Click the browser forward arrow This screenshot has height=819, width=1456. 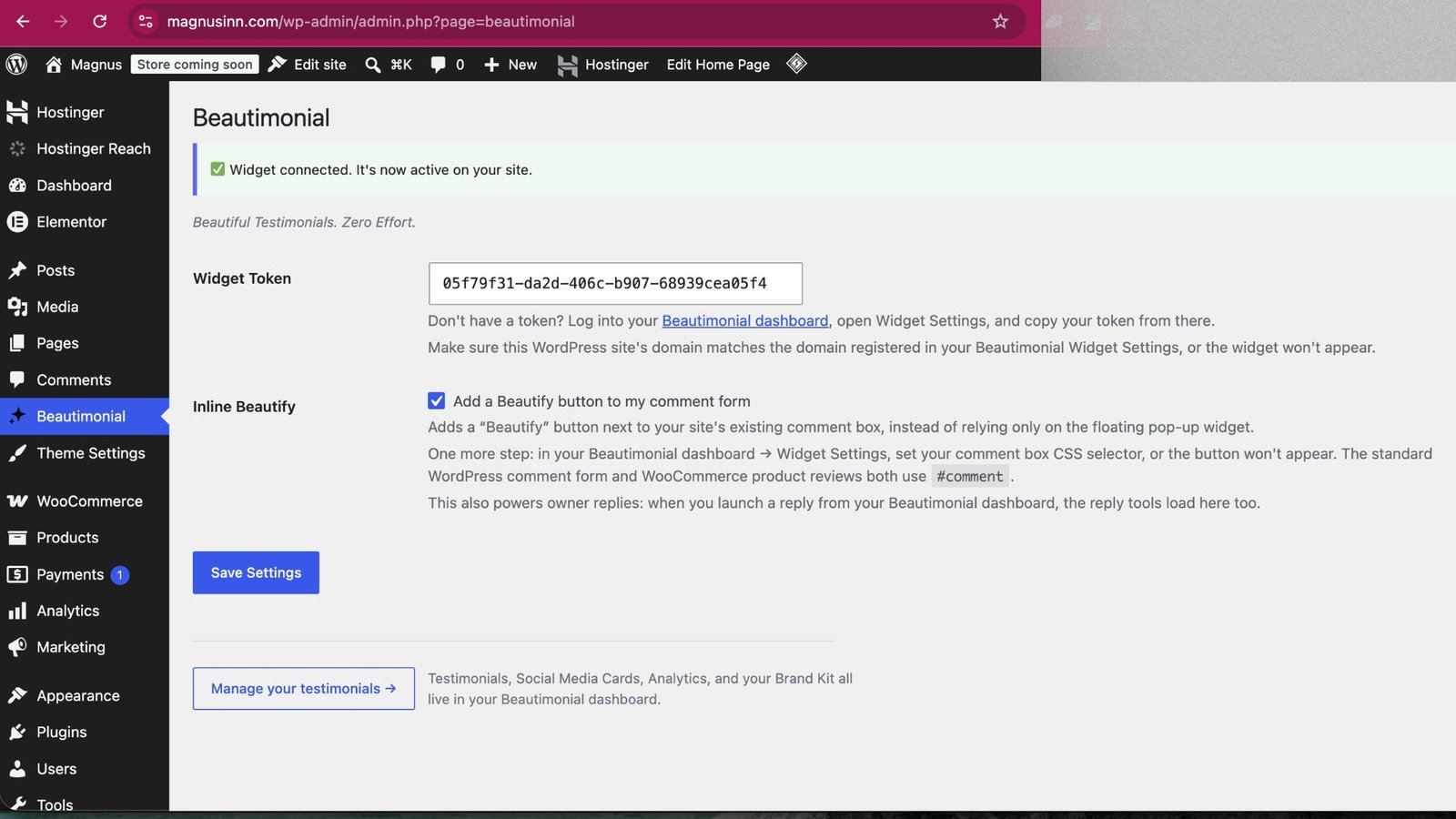(61, 21)
